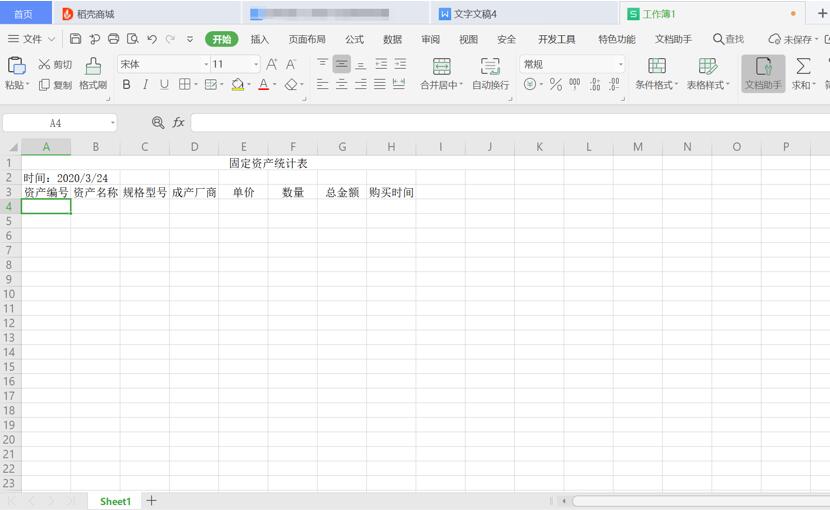Click the Print icon in quick toolbar
Image resolution: width=830 pixels, height=510 pixels.
pos(113,39)
